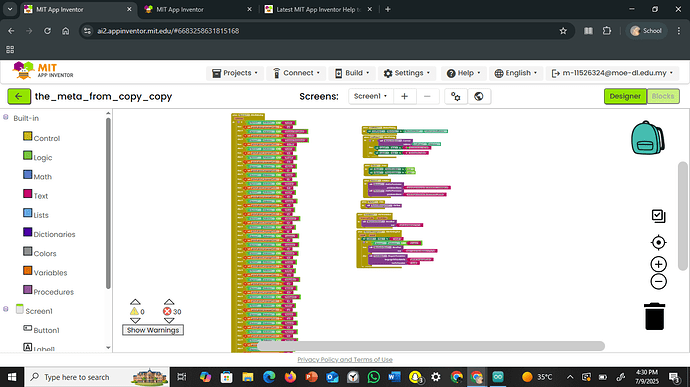Screen dimensions: 690x387
Task: Open the backpack icon
Action: (x=647, y=137)
